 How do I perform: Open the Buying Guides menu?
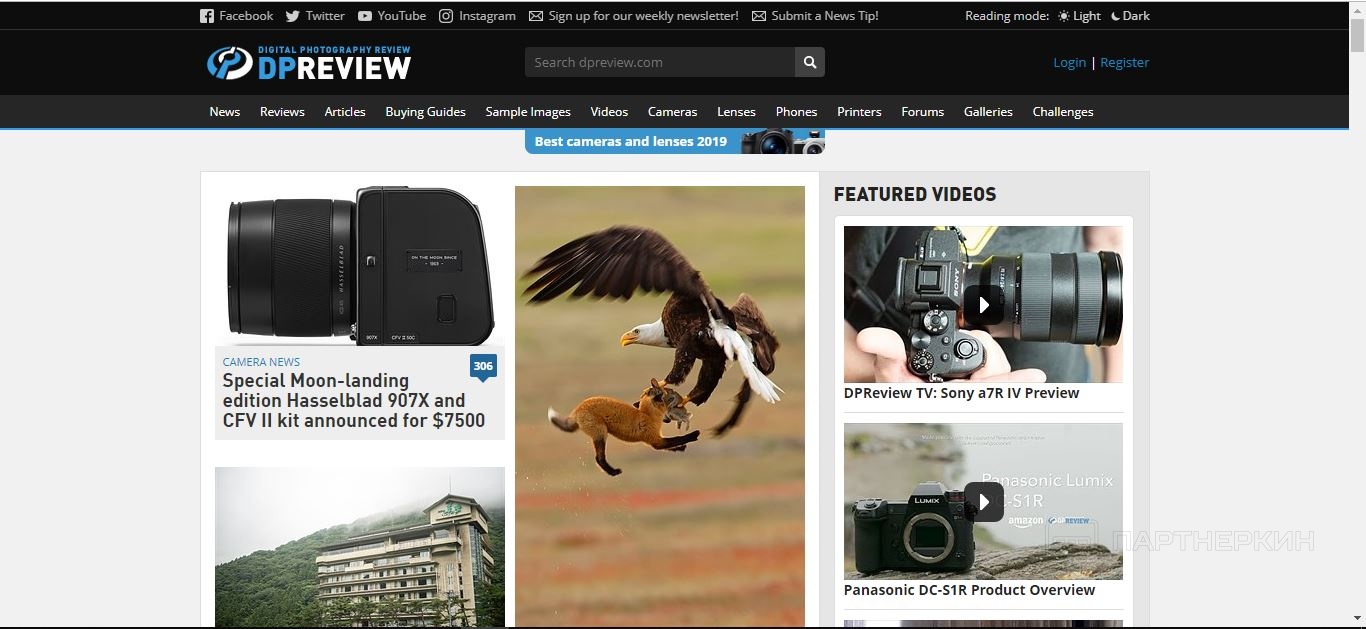425,112
